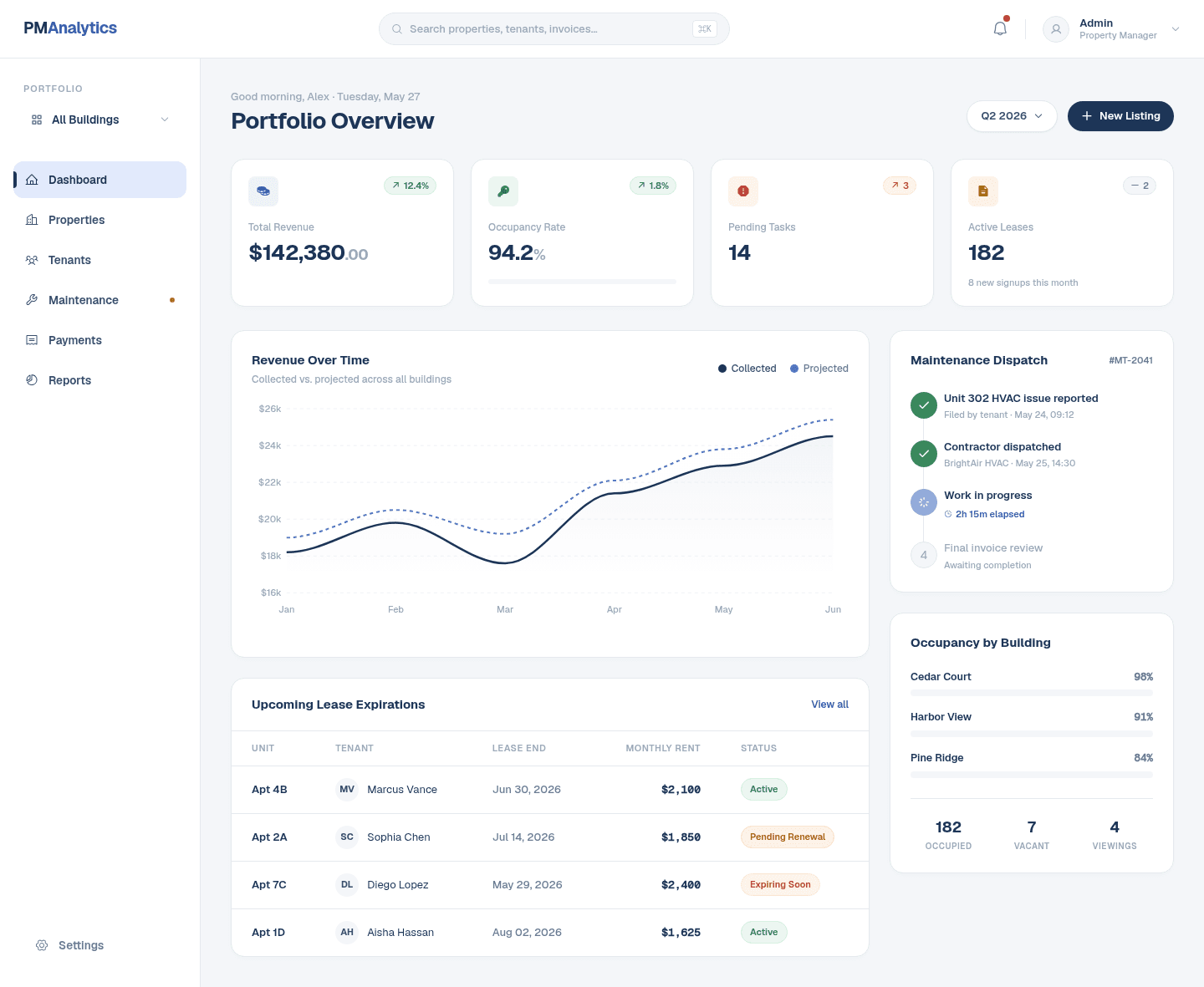This screenshot has height=987, width=1204.
Task: Click the clock icon beside 2h 15m elapsed
Action: coord(948,514)
